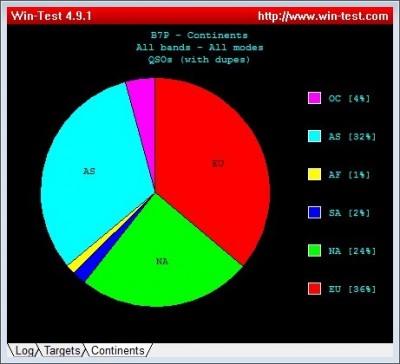Select the Continents tab

point(118,350)
